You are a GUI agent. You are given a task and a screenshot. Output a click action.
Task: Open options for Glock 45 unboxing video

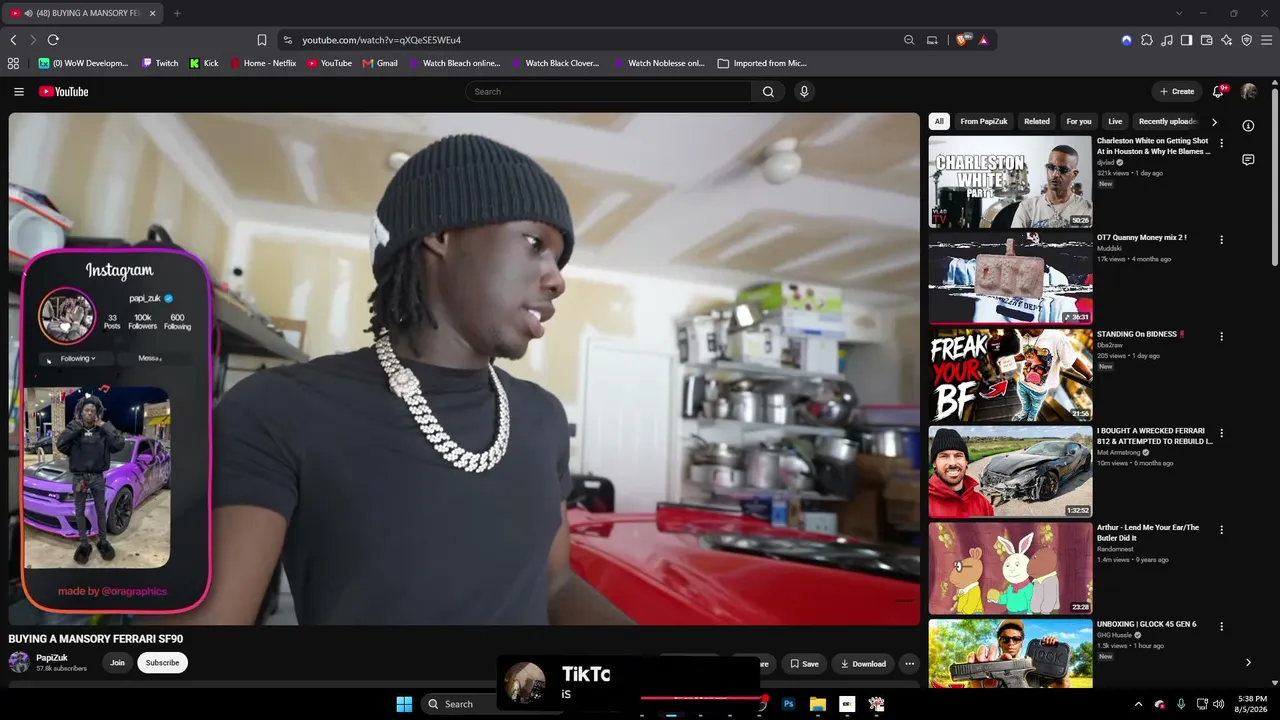[1221, 627]
